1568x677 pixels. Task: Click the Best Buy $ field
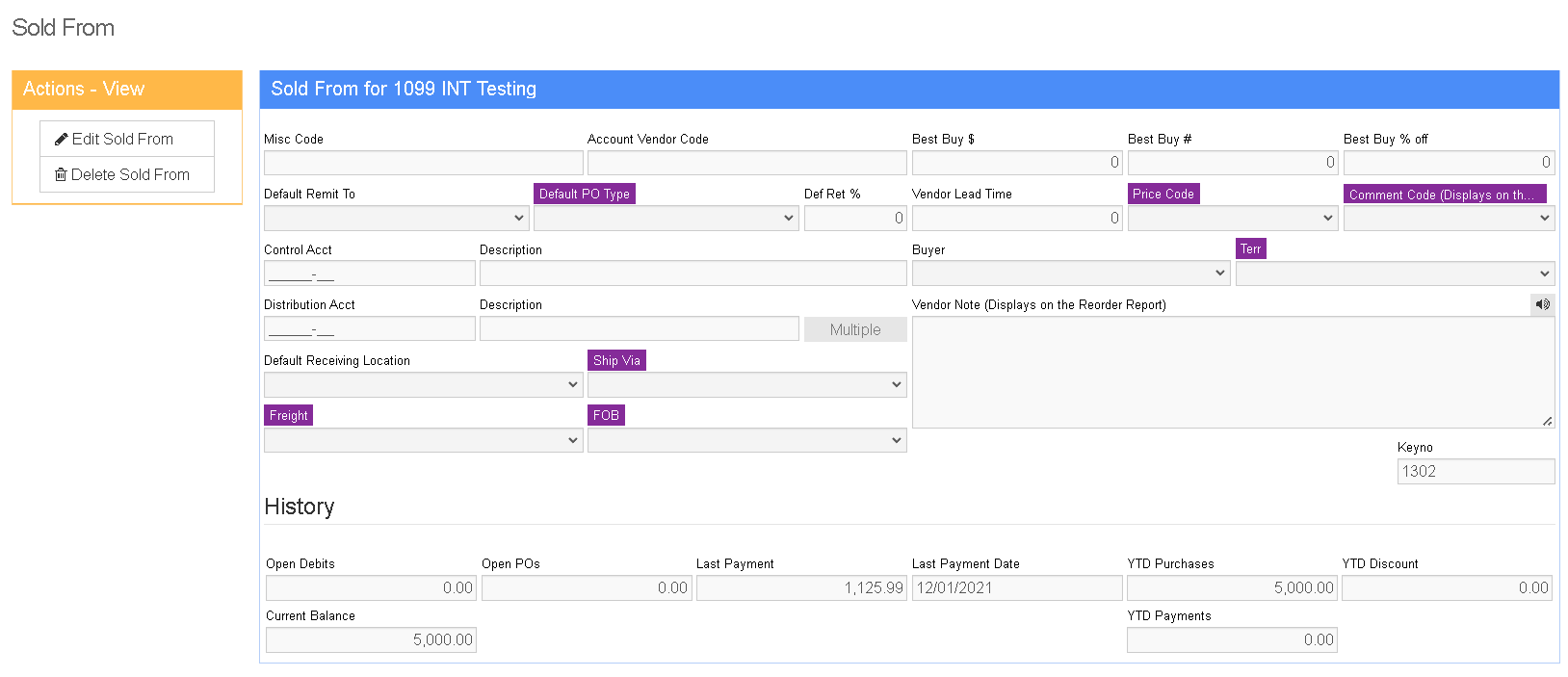[x=1017, y=163]
